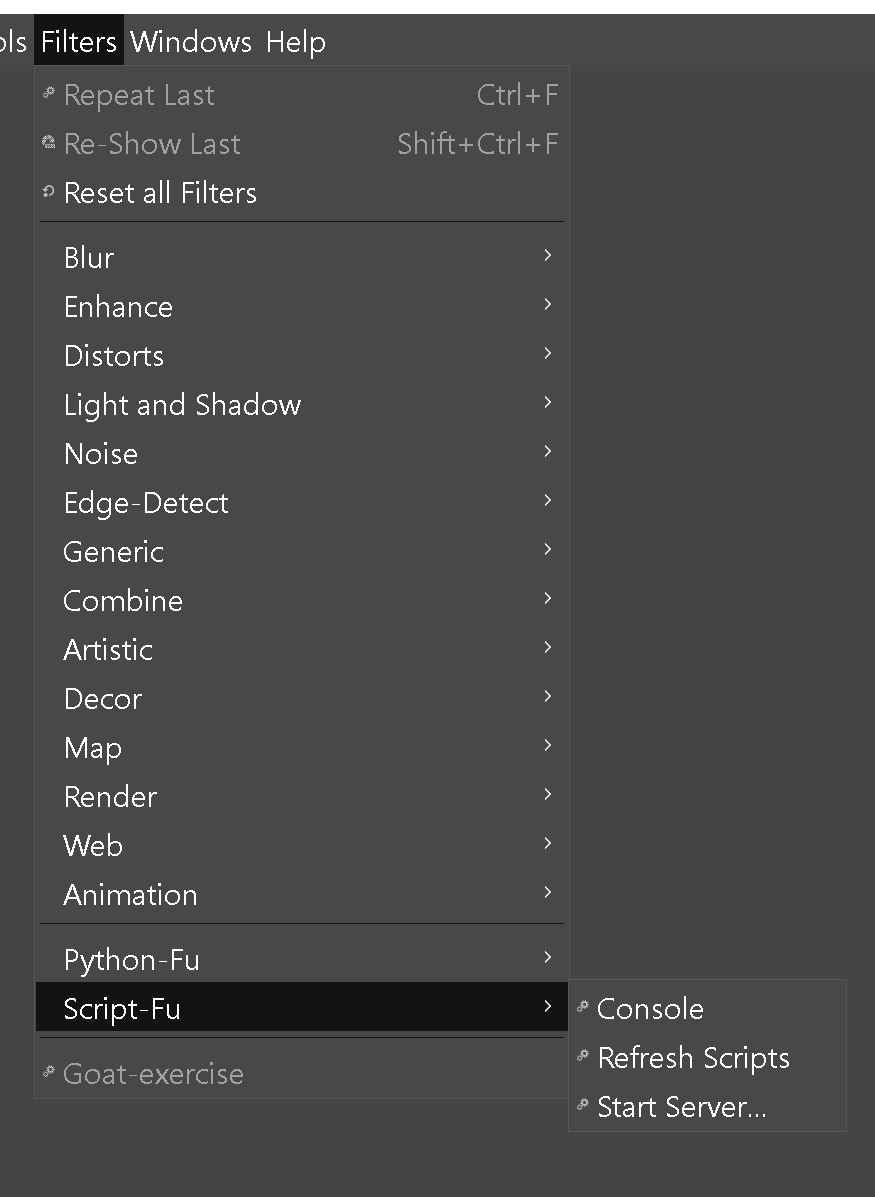
Task: Open the Enhance filters submenu
Action: (118, 307)
